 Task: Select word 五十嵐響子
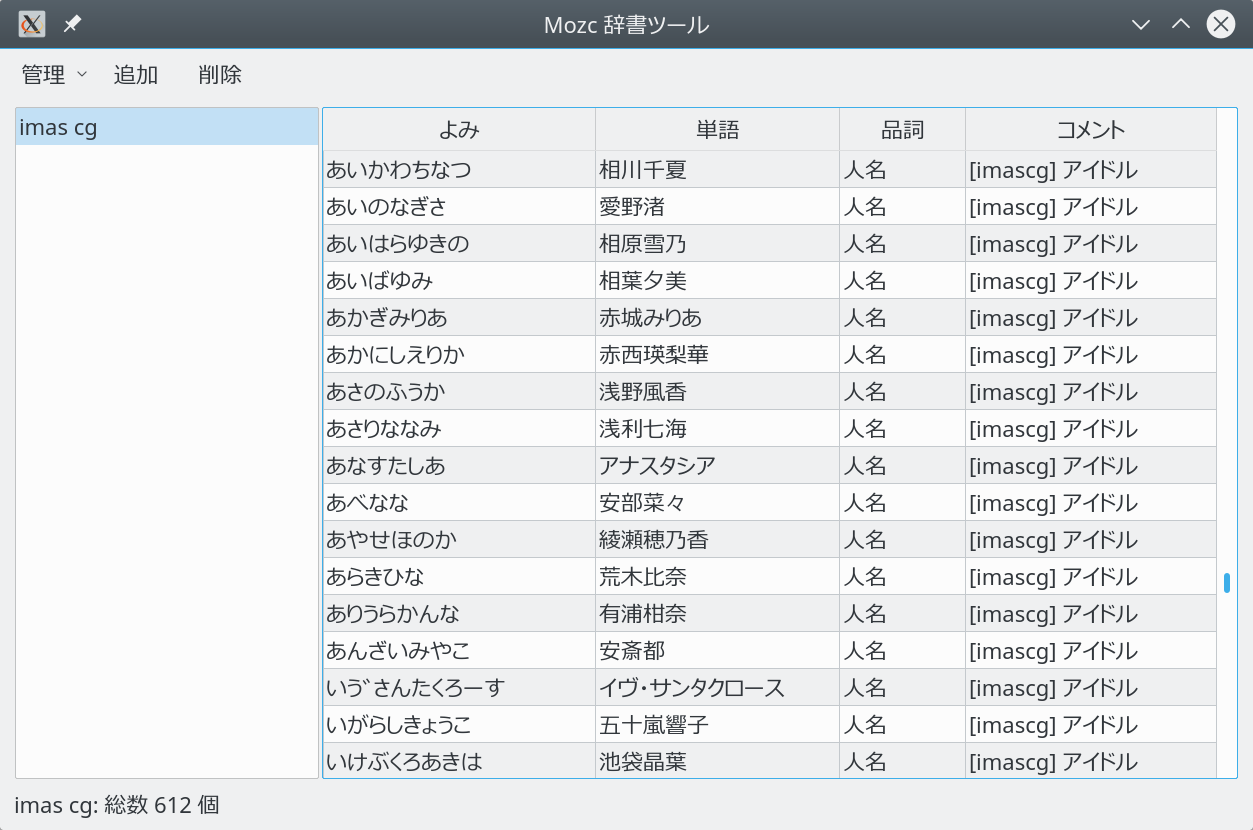tap(718, 725)
